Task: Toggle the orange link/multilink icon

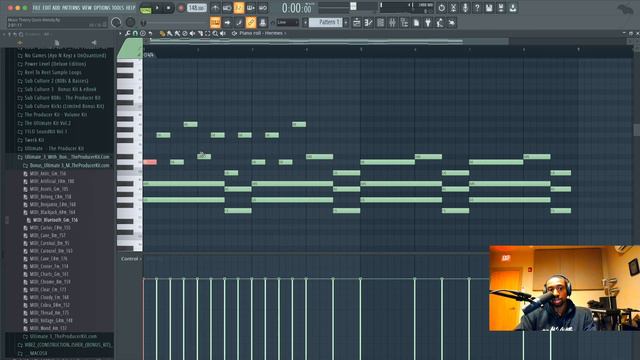Action: 251,22
